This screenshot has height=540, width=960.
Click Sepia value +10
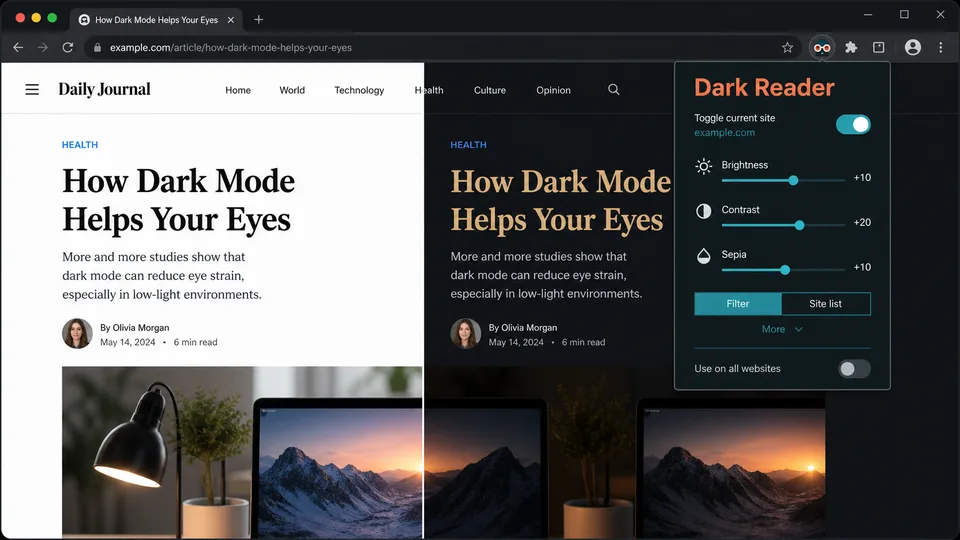click(x=862, y=267)
